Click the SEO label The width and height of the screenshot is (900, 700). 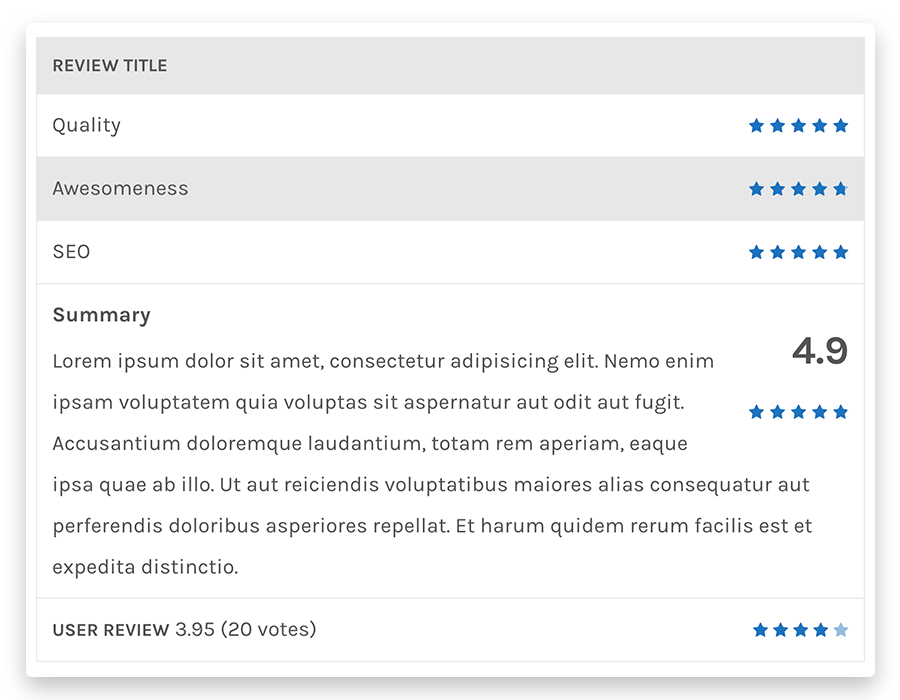click(x=71, y=252)
